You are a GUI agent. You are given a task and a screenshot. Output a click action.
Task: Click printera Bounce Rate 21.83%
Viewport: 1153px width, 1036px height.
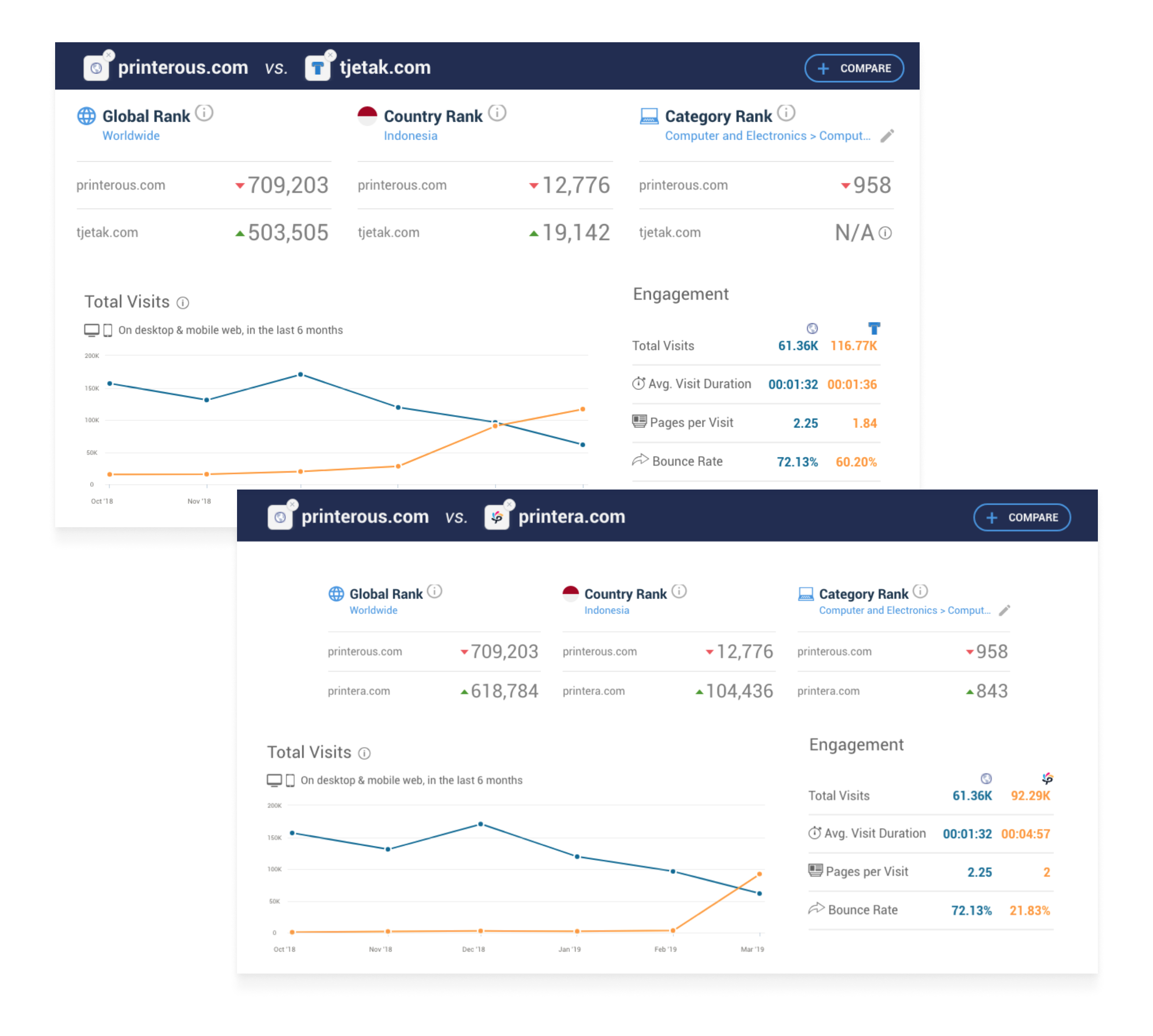point(1029,911)
